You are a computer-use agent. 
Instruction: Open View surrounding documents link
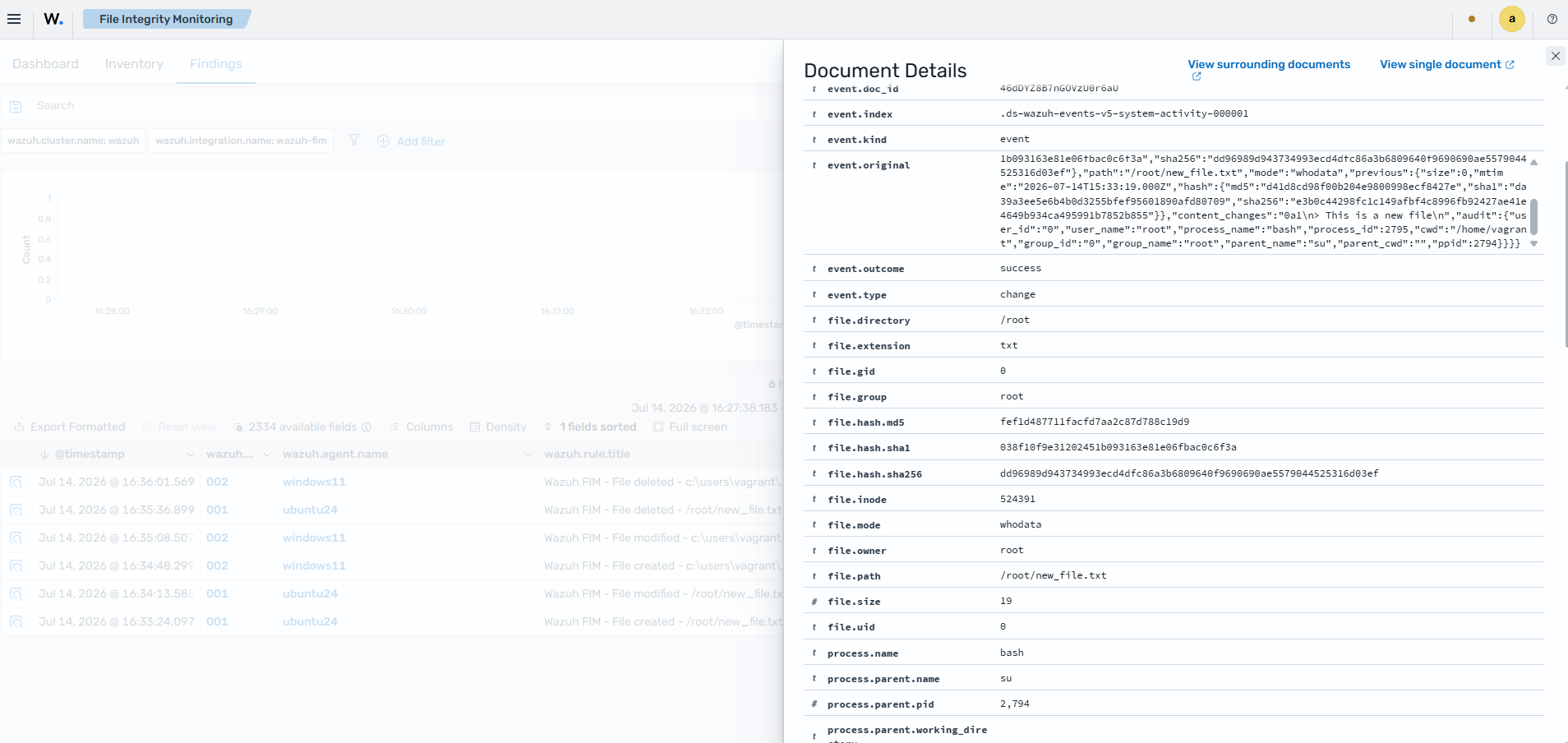(1269, 64)
